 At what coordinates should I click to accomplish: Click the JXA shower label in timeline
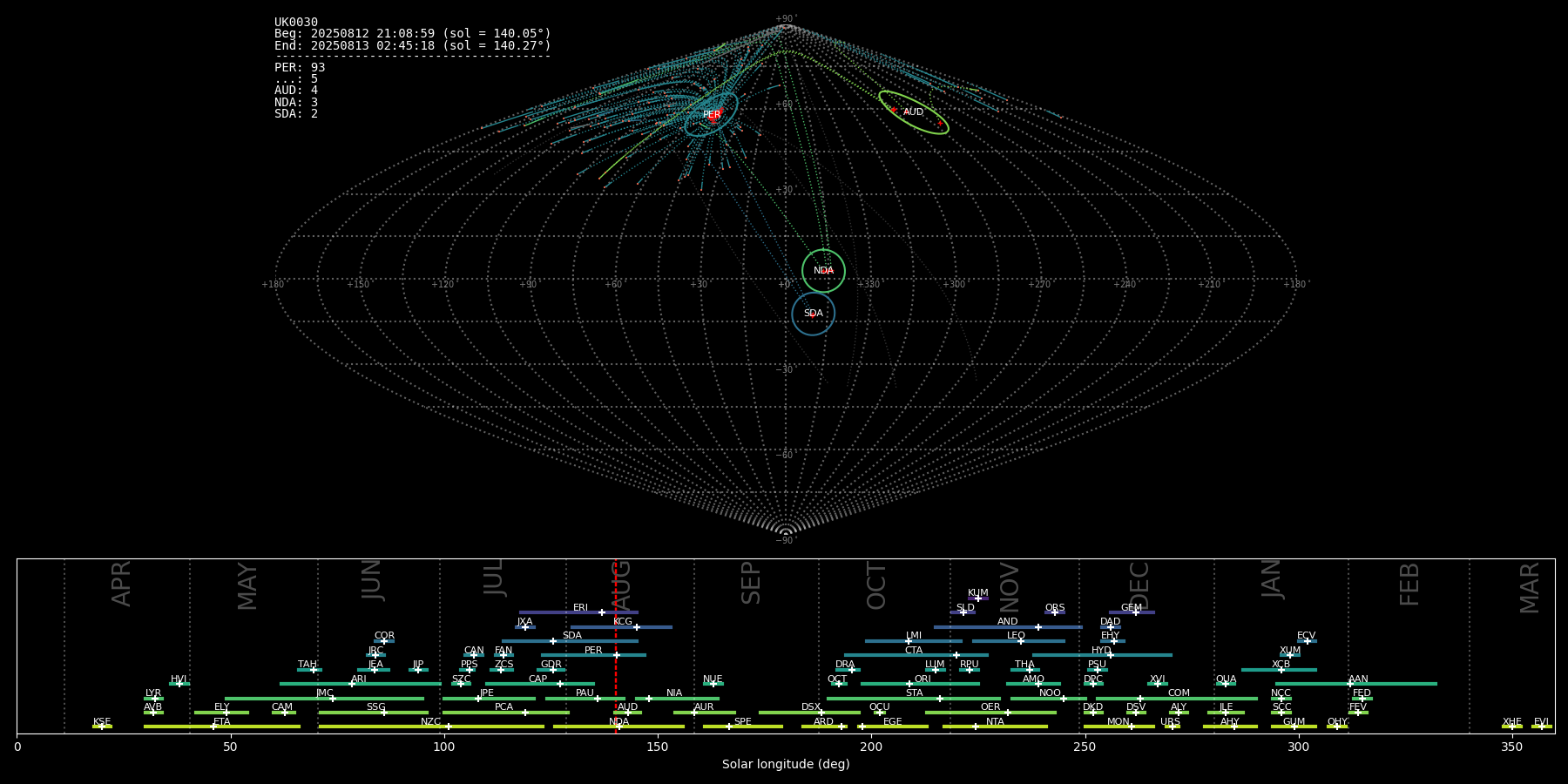coord(524,622)
